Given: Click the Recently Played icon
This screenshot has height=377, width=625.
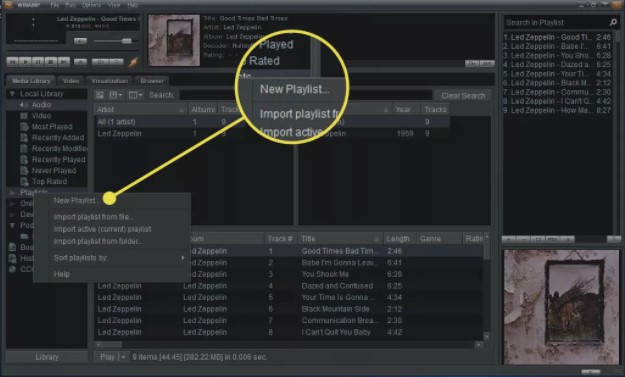Looking at the screenshot, I should [x=24, y=159].
